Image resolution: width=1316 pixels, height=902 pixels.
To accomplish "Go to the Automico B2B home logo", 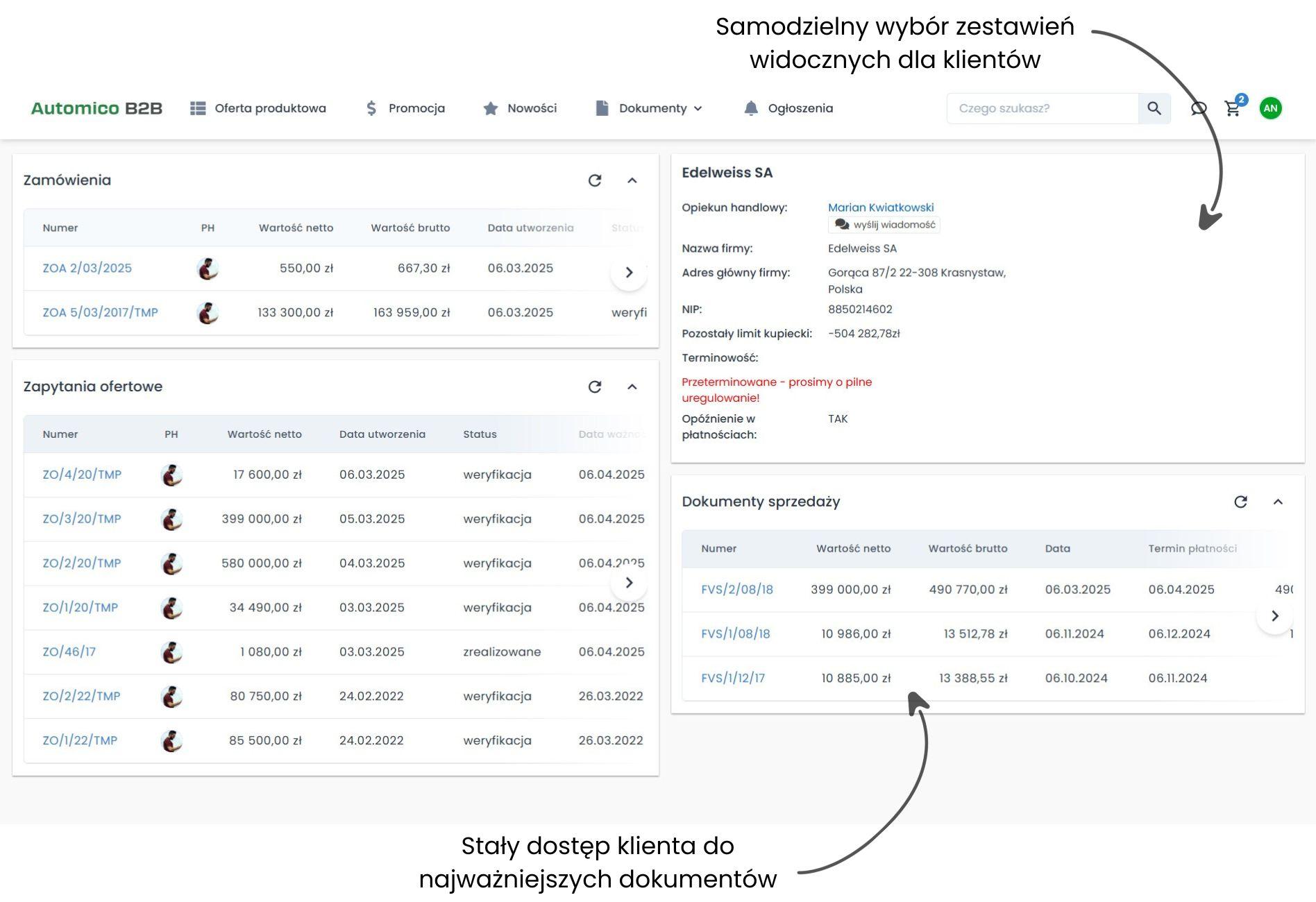I will tap(97, 108).
